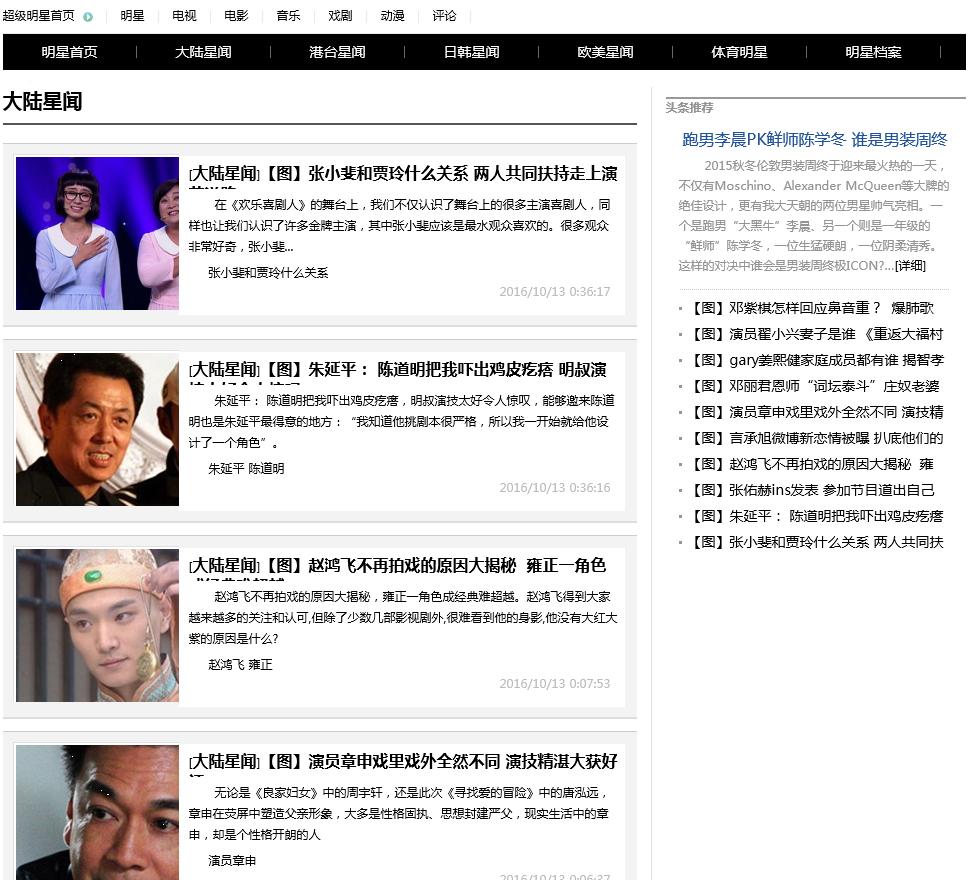The image size is (968, 880).
Task: Click the 演员章申 tag link
Action: tap(232, 860)
